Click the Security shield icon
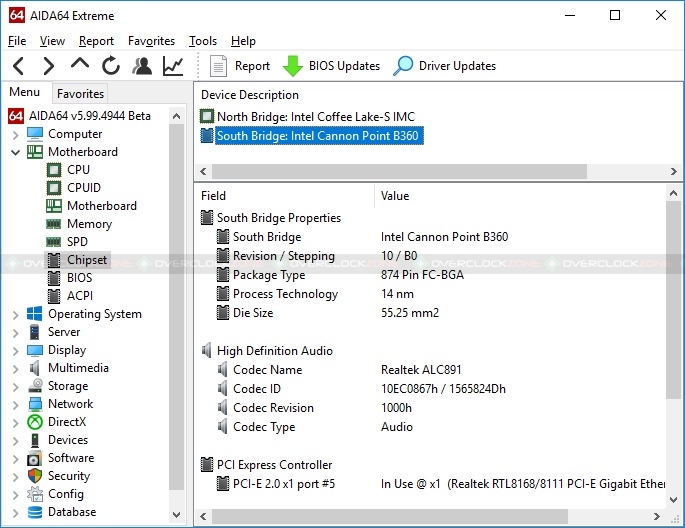Image resolution: width=685 pixels, height=528 pixels. (x=35, y=476)
